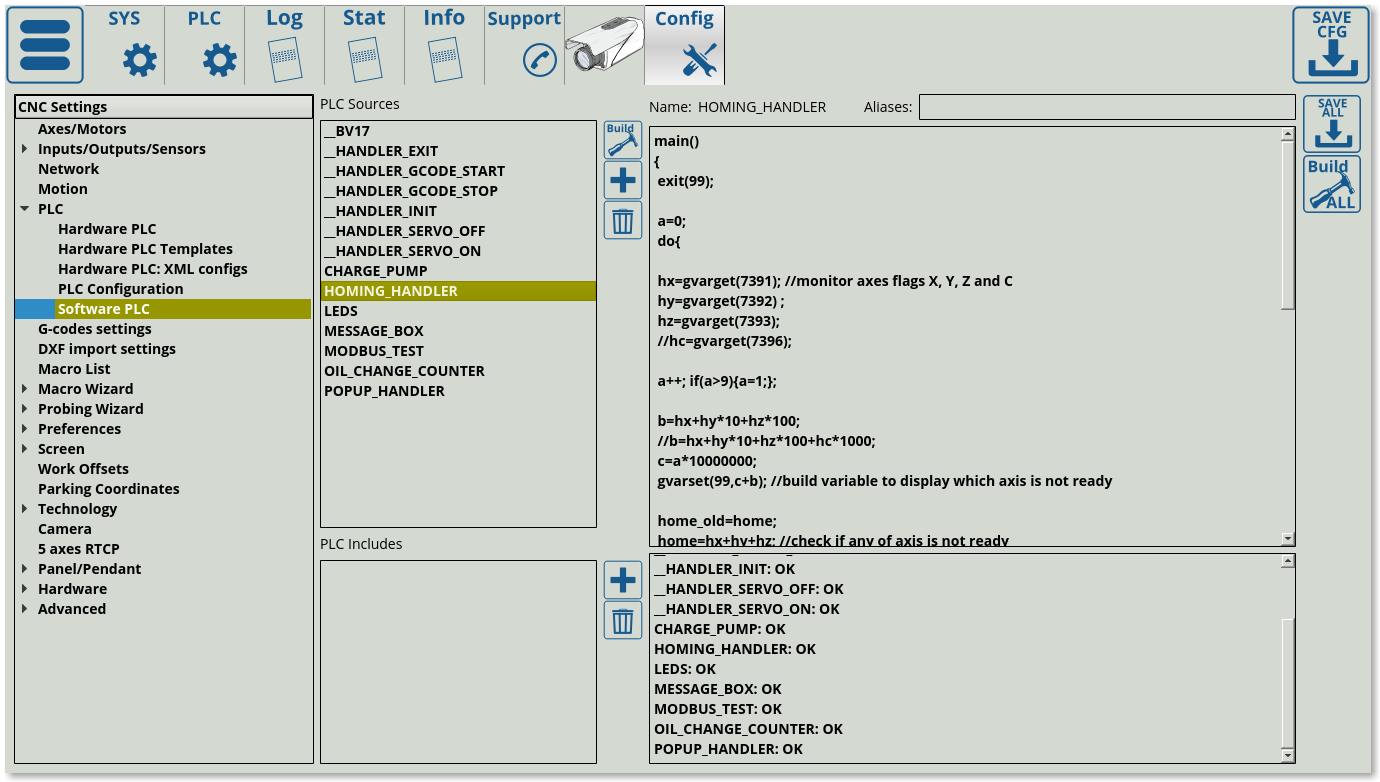Add a new PLC source
Screen dimensions: 1380x782
pyautogui.click(x=622, y=180)
